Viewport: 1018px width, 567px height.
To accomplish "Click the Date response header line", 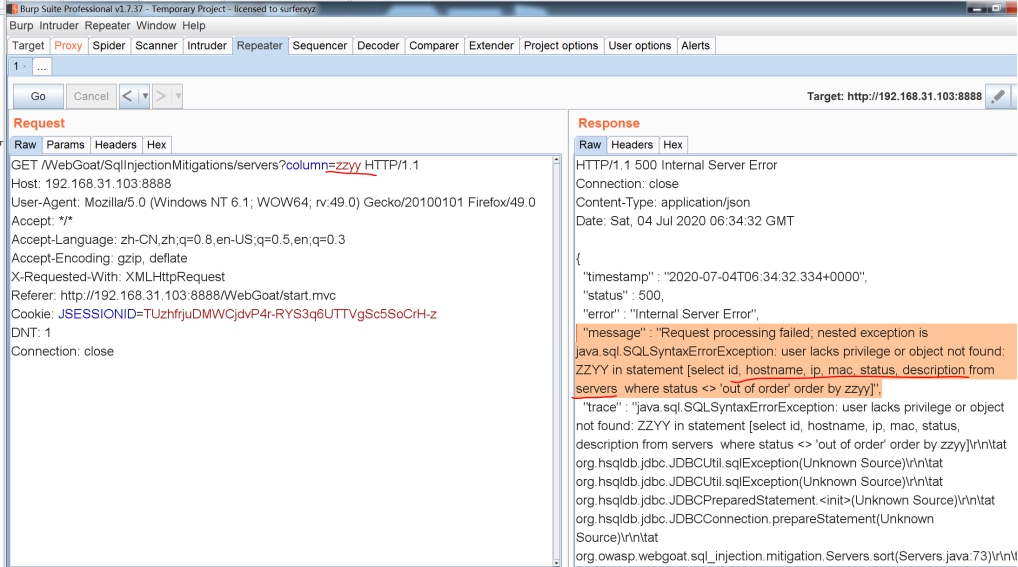I will click(685, 221).
